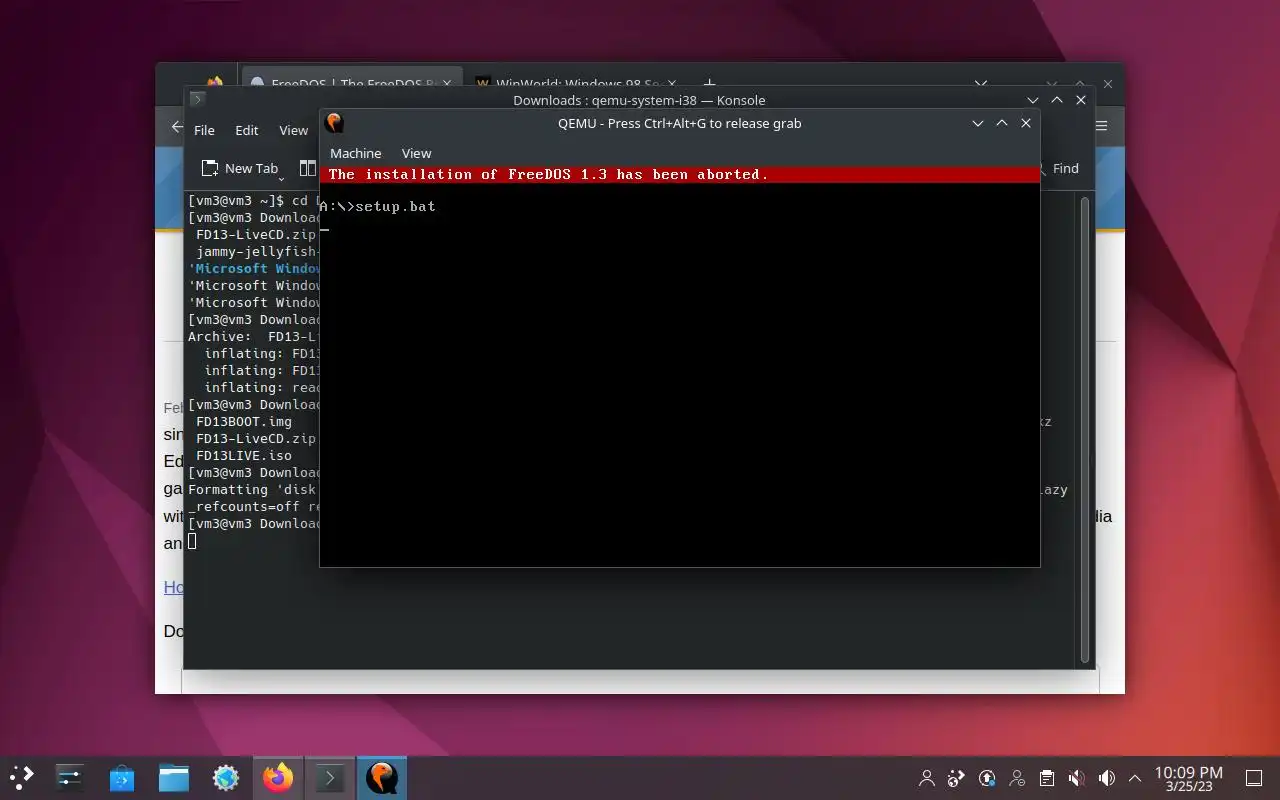
Task: Maximize the Konsole window
Action: click(x=1057, y=100)
